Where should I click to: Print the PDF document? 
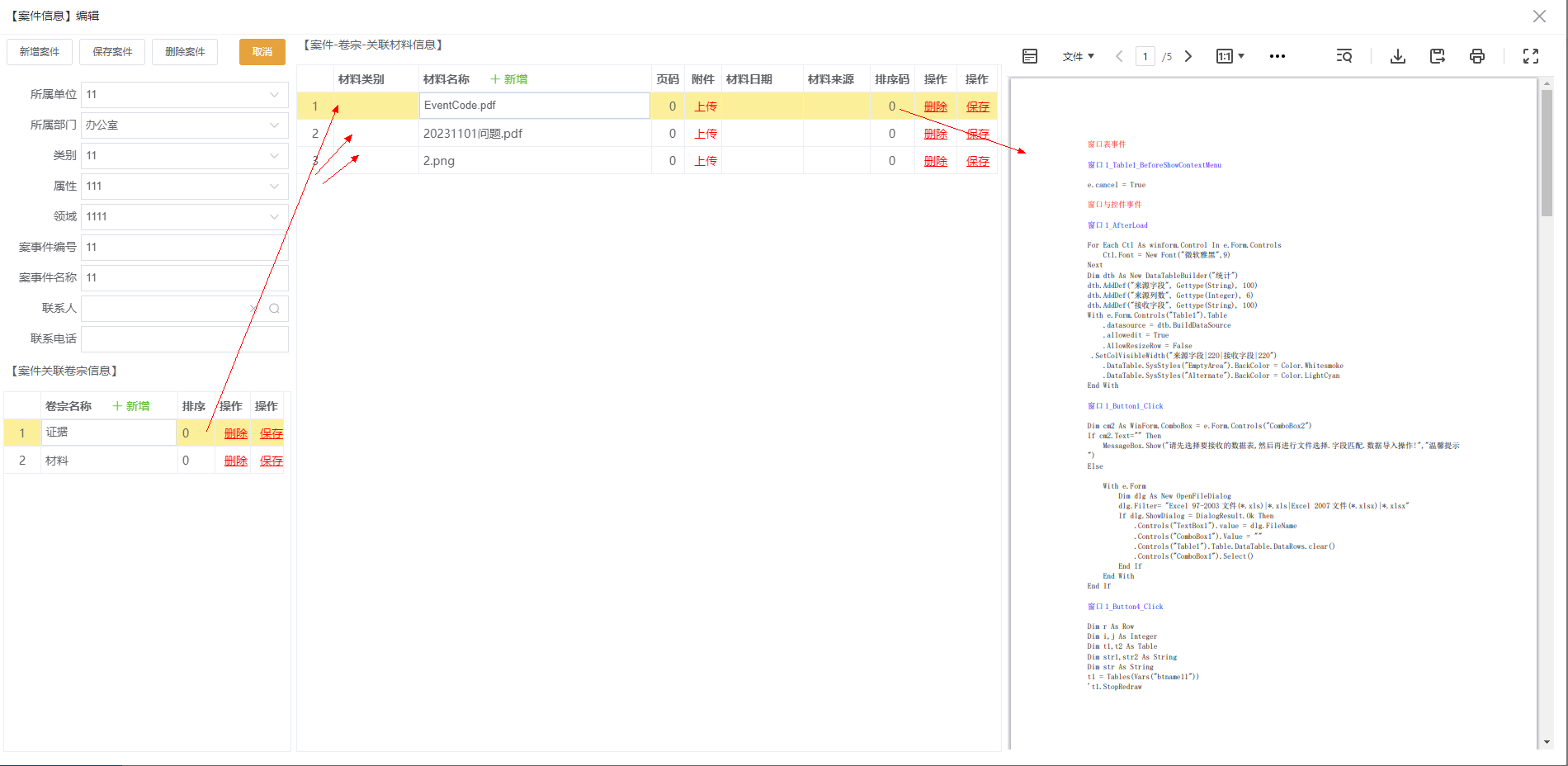[x=1477, y=56]
